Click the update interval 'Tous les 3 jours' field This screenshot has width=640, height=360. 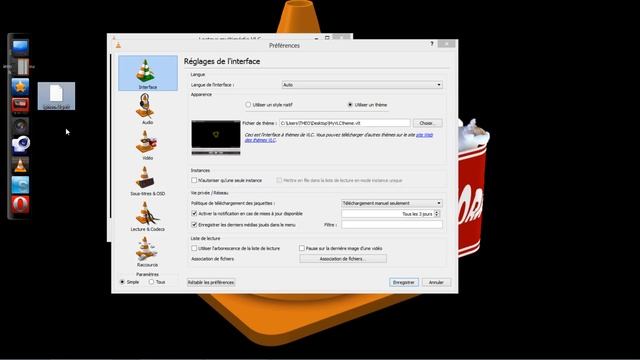[x=388, y=213]
